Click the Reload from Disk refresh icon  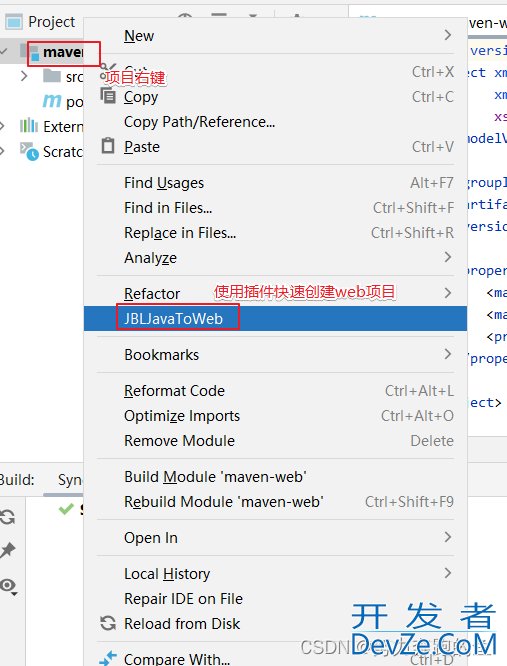click(x=108, y=623)
